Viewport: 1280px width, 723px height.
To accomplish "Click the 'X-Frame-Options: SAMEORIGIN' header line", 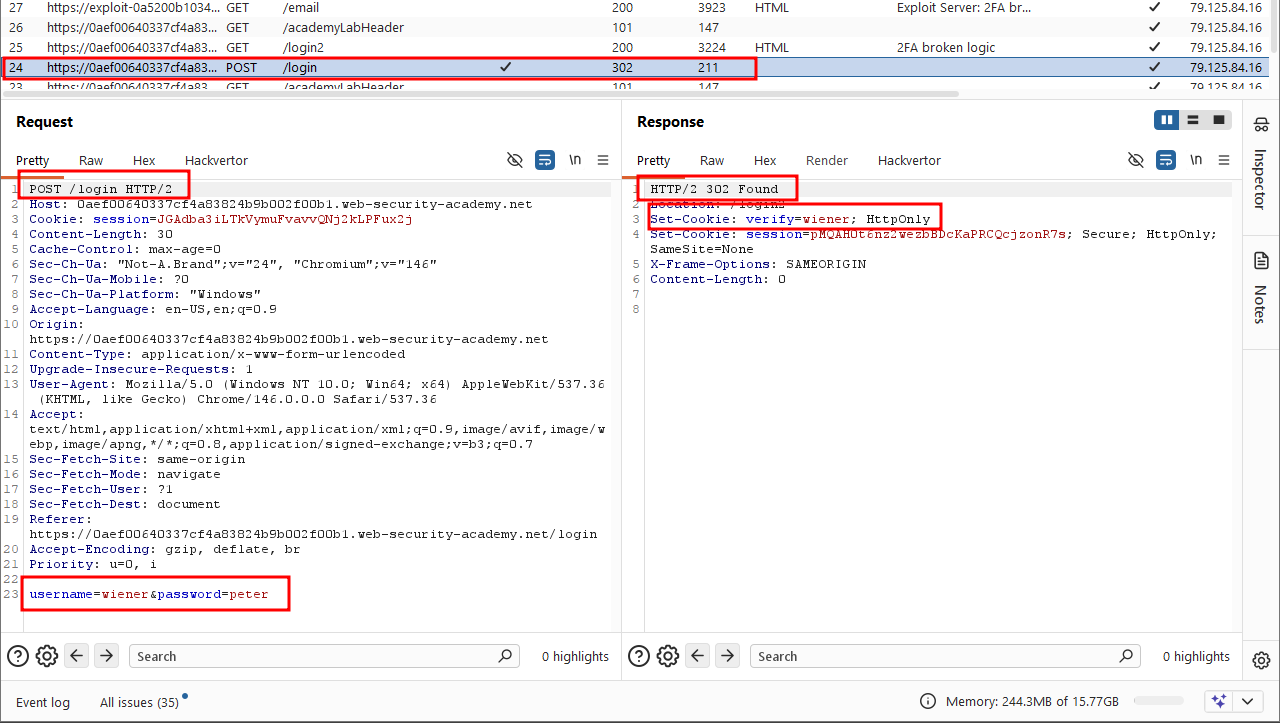I will [758, 264].
